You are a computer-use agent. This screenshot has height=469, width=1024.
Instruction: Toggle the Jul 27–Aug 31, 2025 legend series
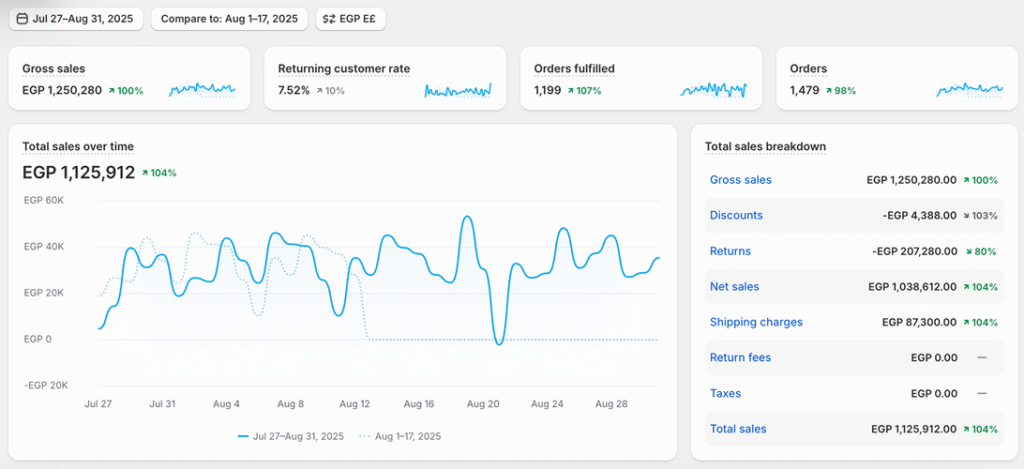[x=291, y=436]
